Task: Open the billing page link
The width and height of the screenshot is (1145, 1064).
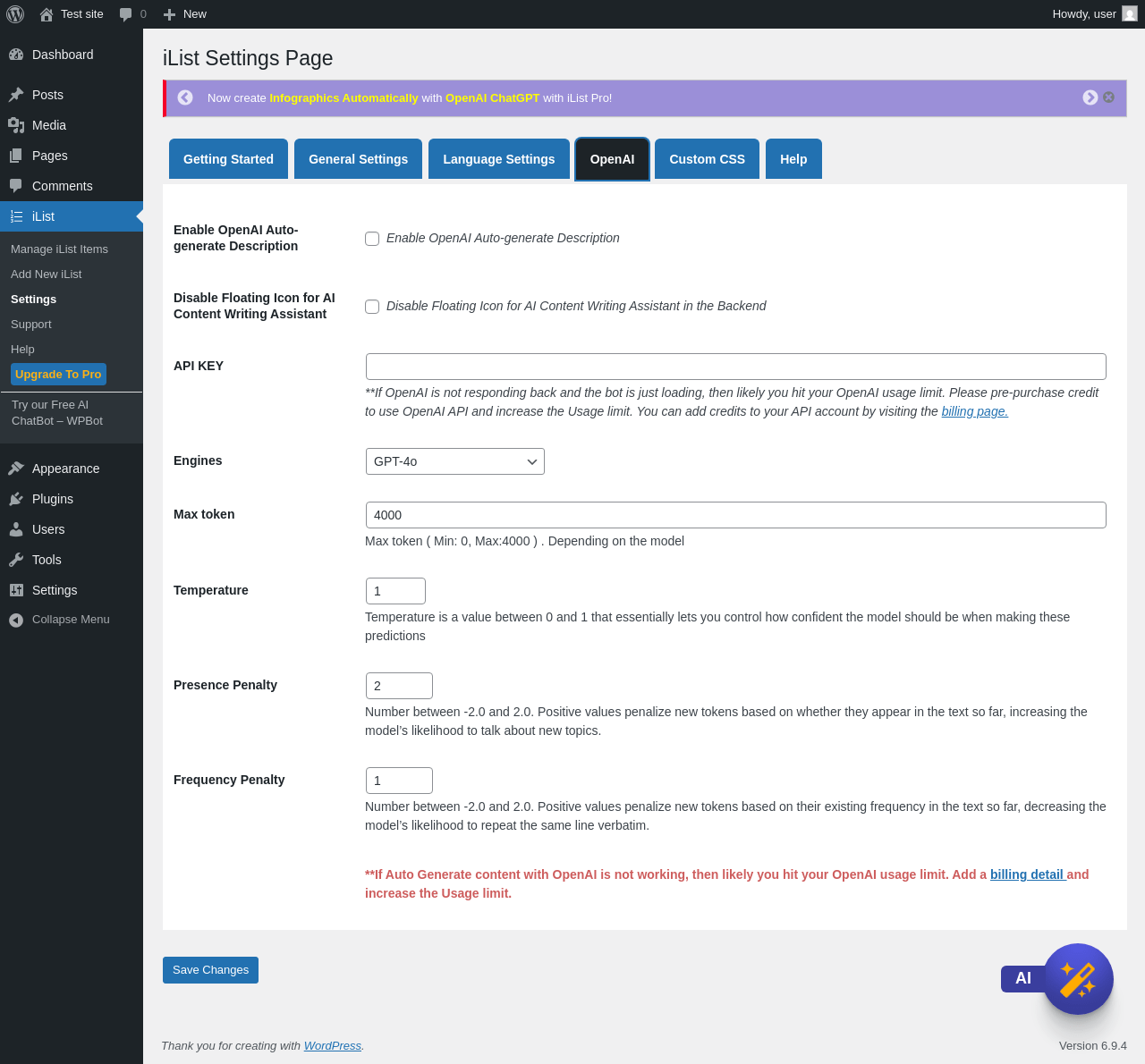Action: tap(974, 411)
